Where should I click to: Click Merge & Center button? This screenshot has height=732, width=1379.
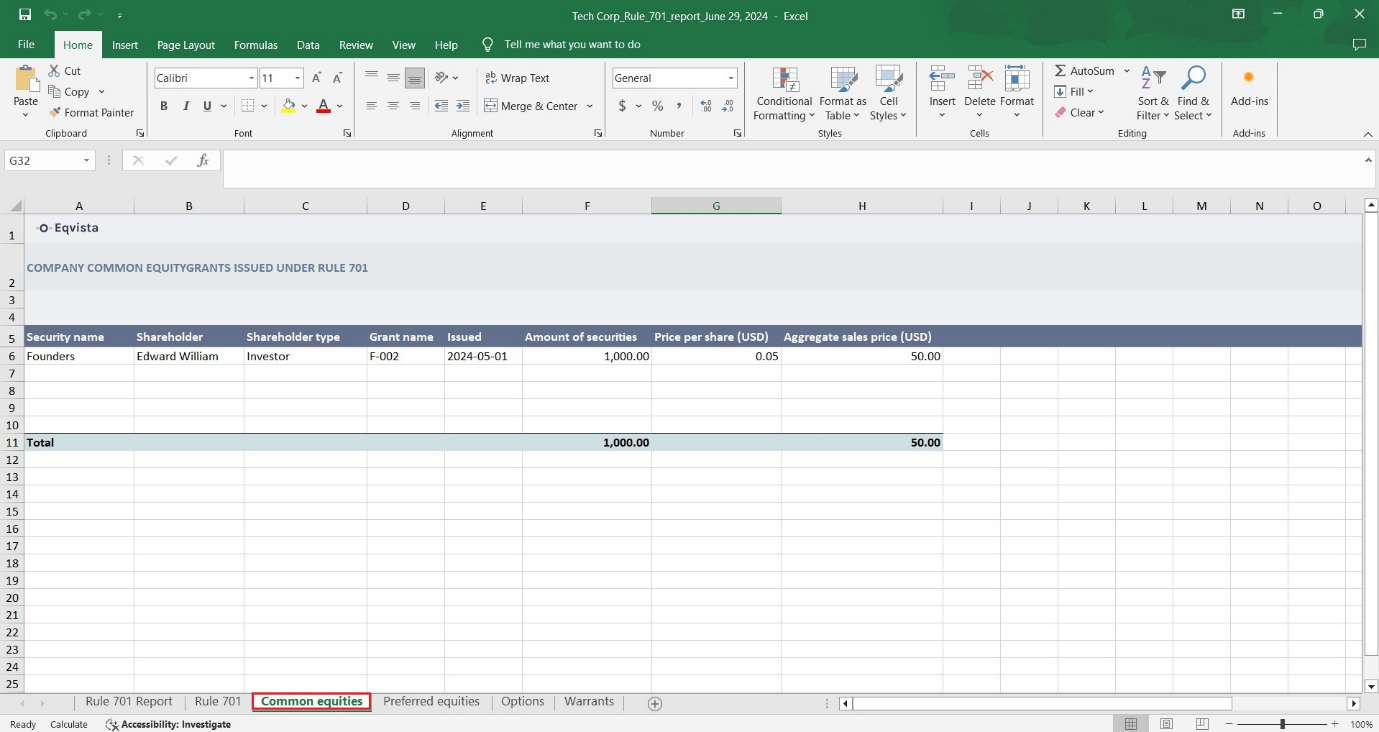click(x=531, y=106)
